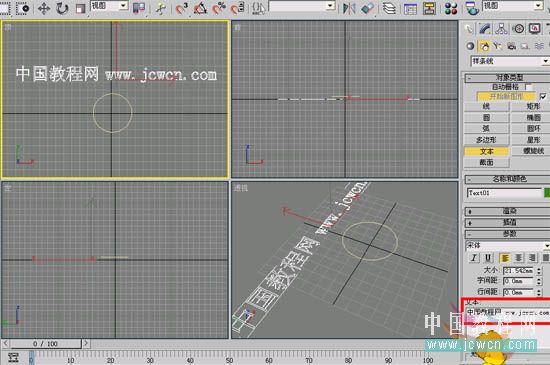Click the Render Scene teapot icon
The width and height of the screenshot is (550, 365).
pyautogui.click(x=472, y=8)
